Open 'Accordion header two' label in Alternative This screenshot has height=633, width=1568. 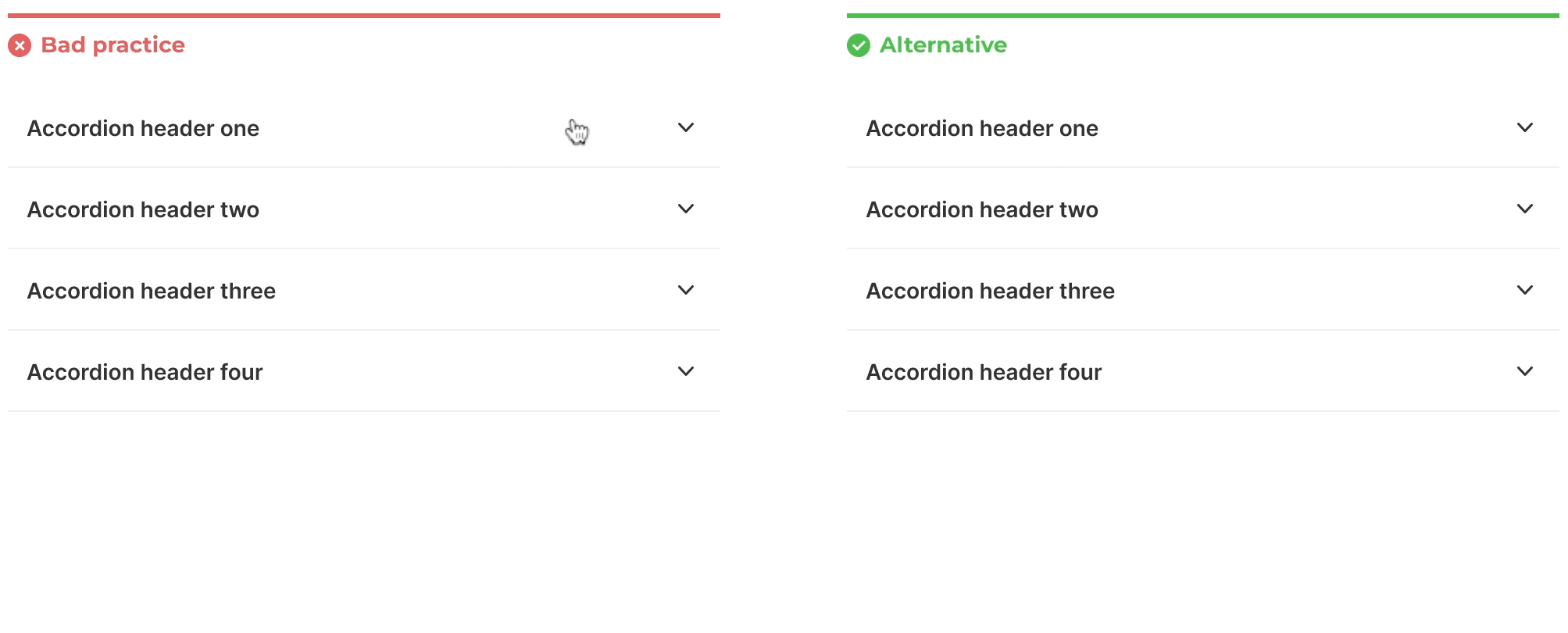(x=982, y=209)
